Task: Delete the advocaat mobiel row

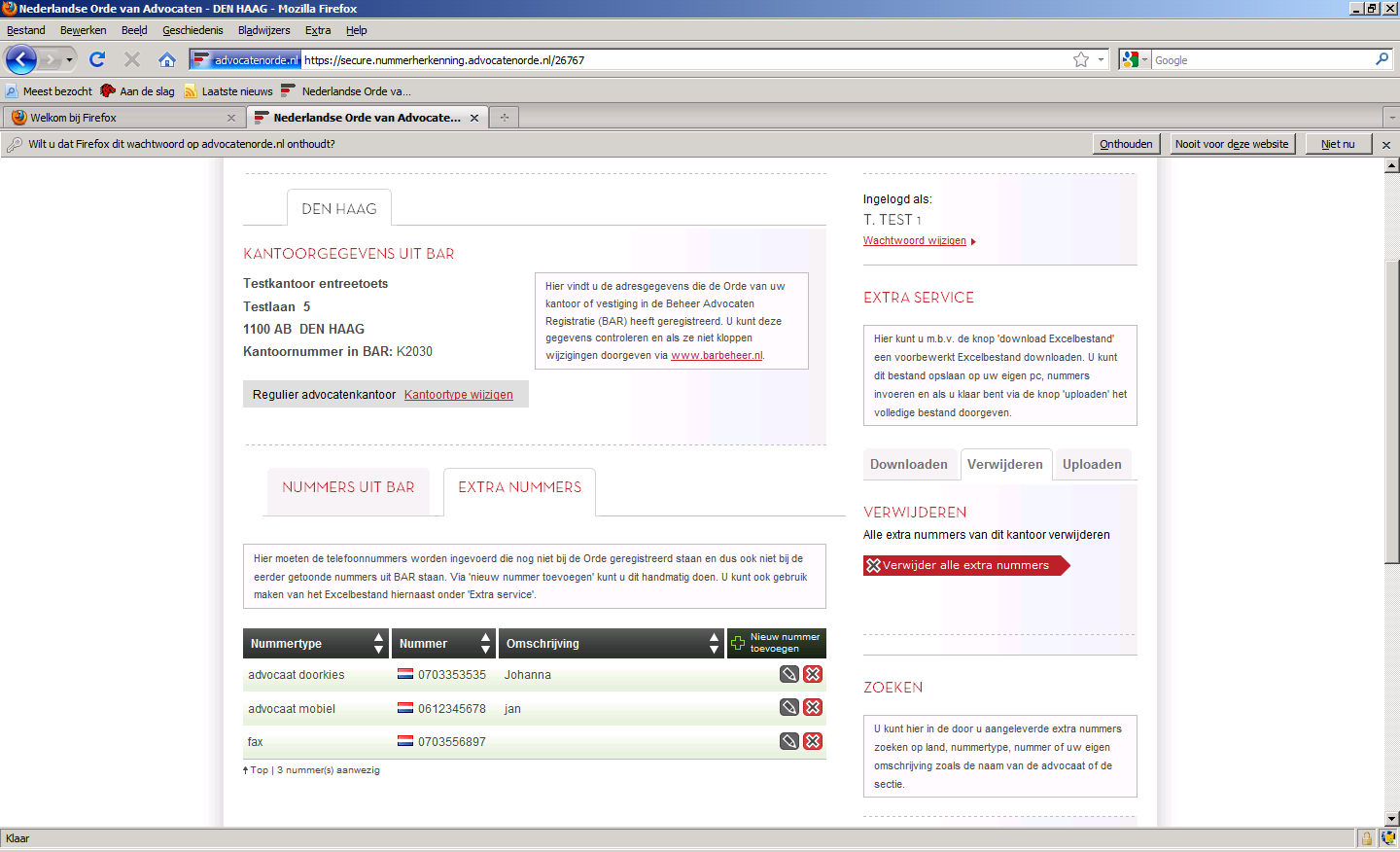Action: click(813, 707)
